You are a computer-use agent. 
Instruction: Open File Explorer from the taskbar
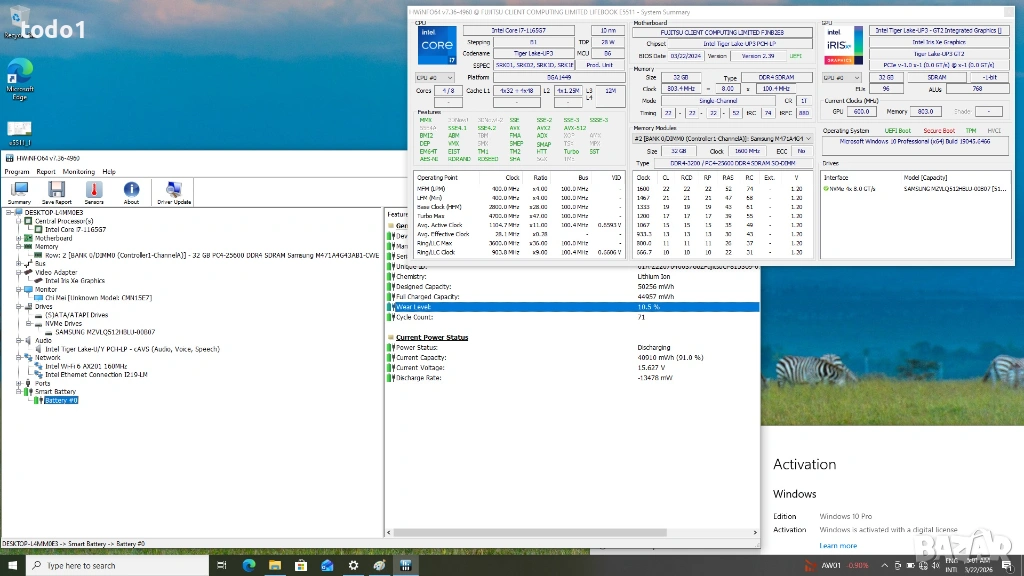click(x=275, y=565)
